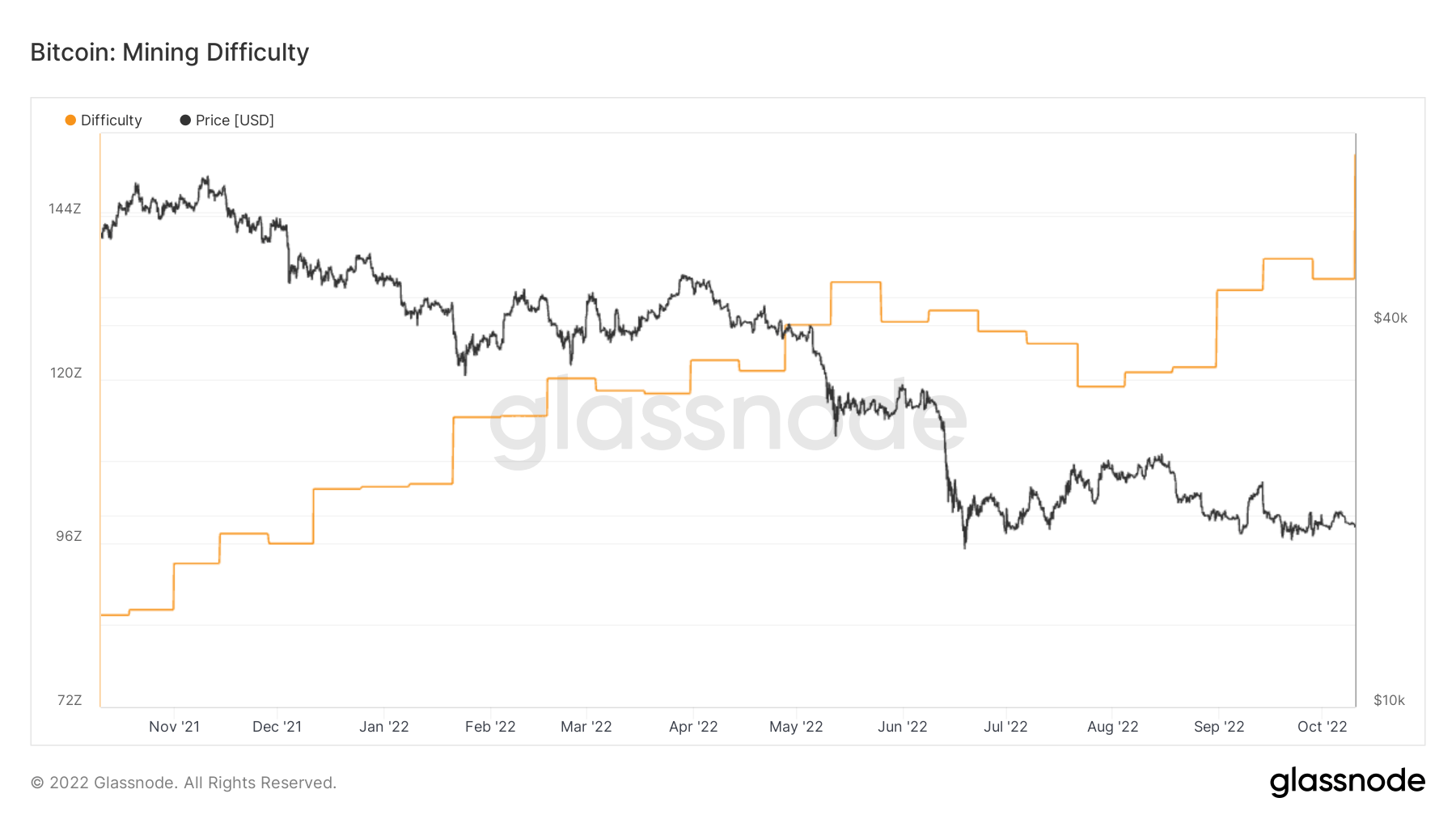Viewport: 1456px width, 819px height.
Task: Click the orange Difficulty legend dot
Action: click(x=70, y=120)
